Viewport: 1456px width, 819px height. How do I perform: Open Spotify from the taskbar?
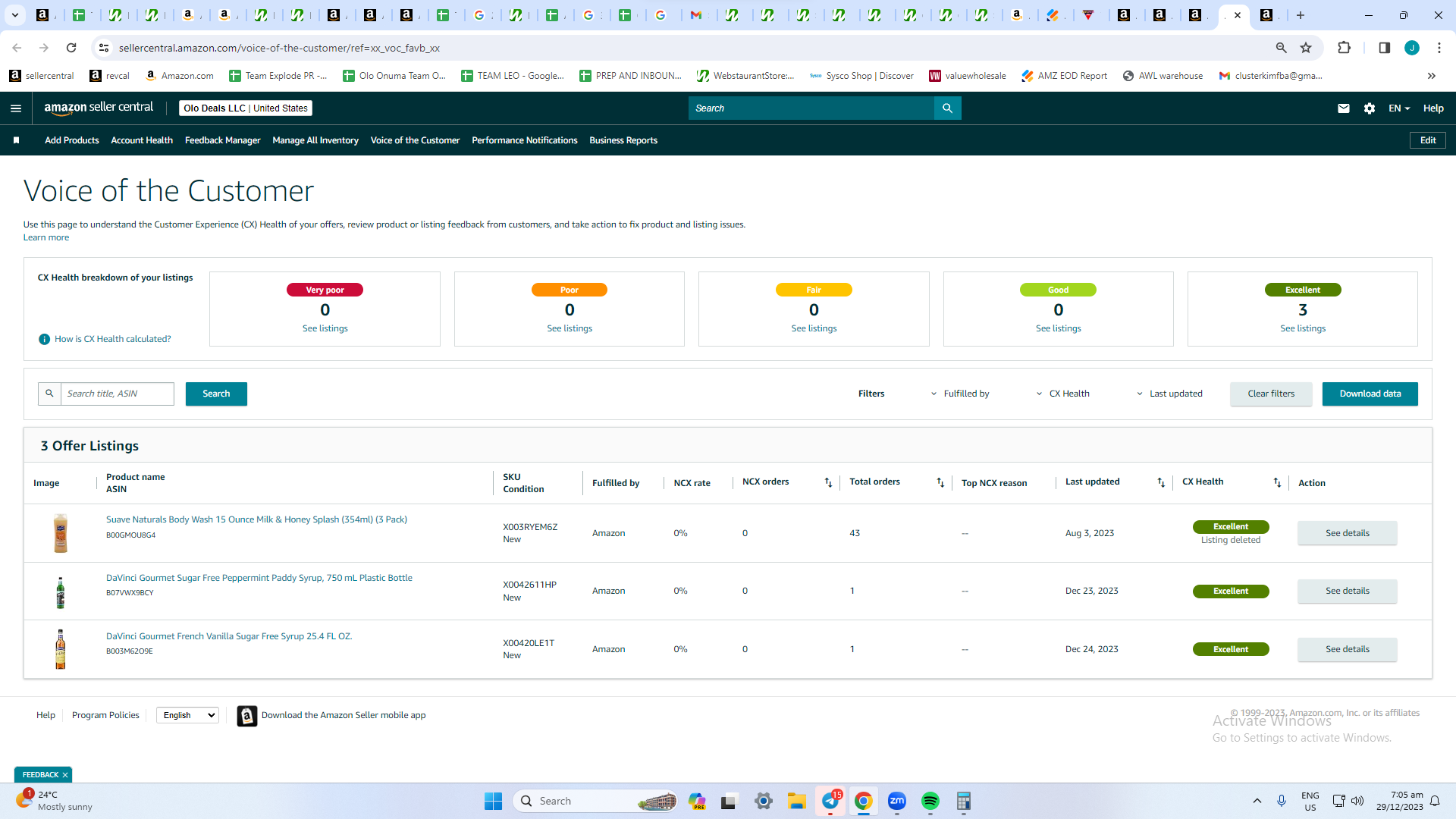pos(930,801)
